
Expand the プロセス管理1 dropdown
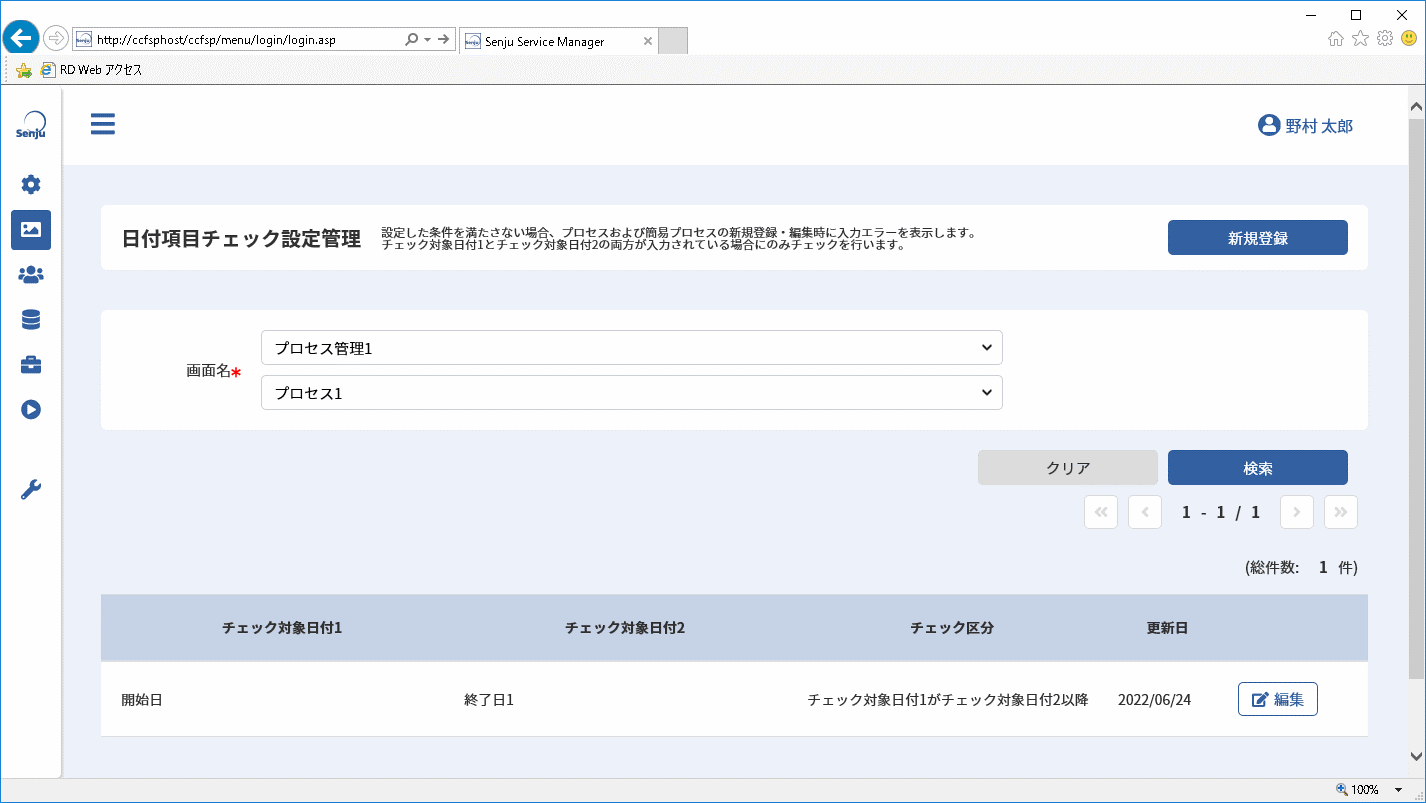tap(631, 348)
